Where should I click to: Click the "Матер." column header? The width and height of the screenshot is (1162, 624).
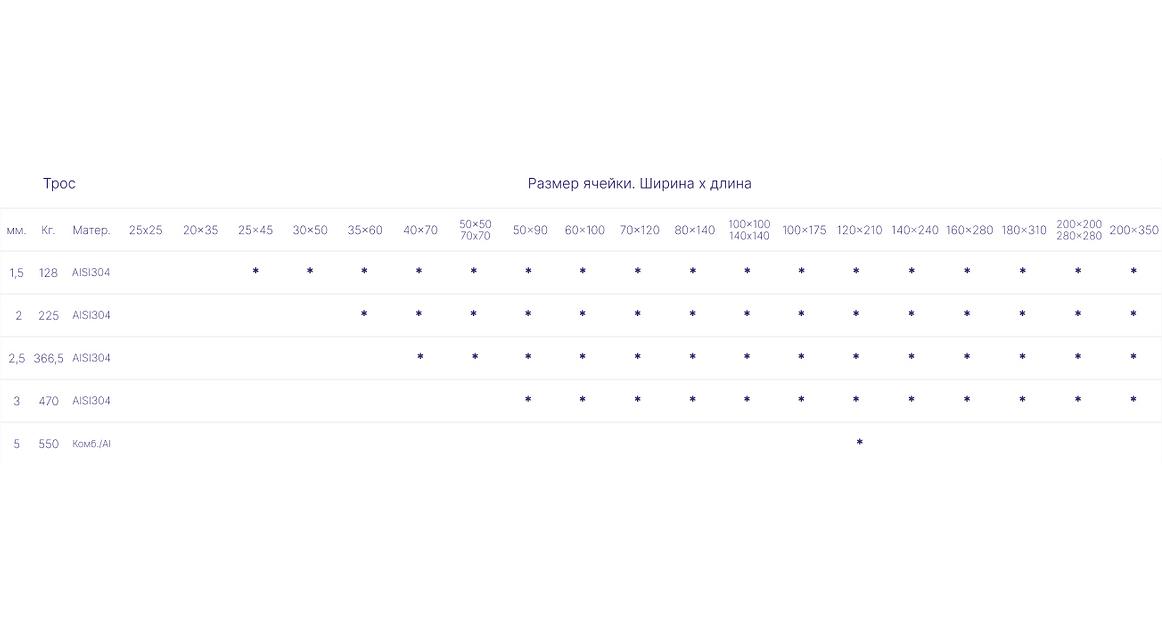pos(91,230)
